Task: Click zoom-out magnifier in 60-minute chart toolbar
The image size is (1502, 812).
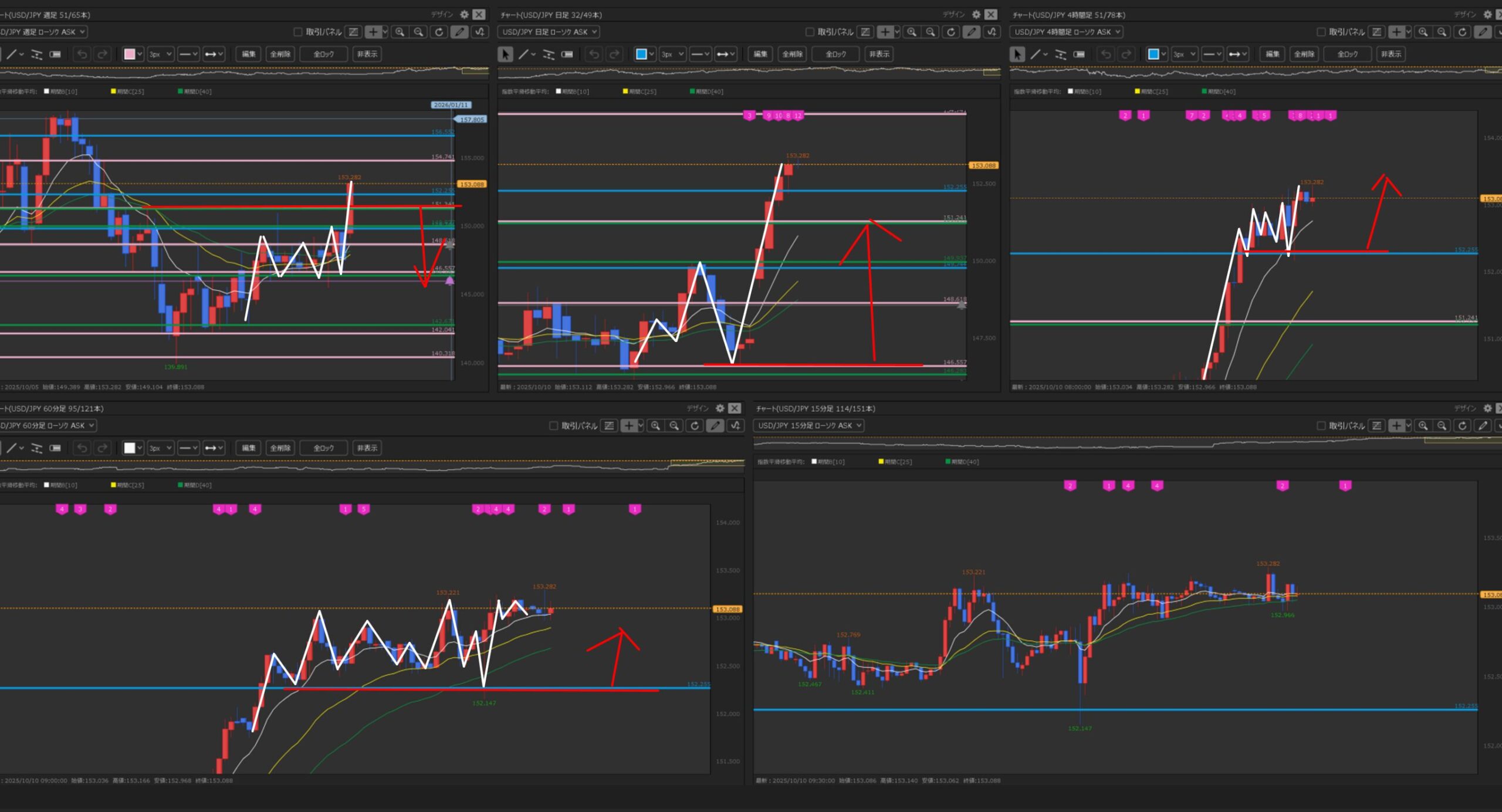Action: (x=674, y=426)
